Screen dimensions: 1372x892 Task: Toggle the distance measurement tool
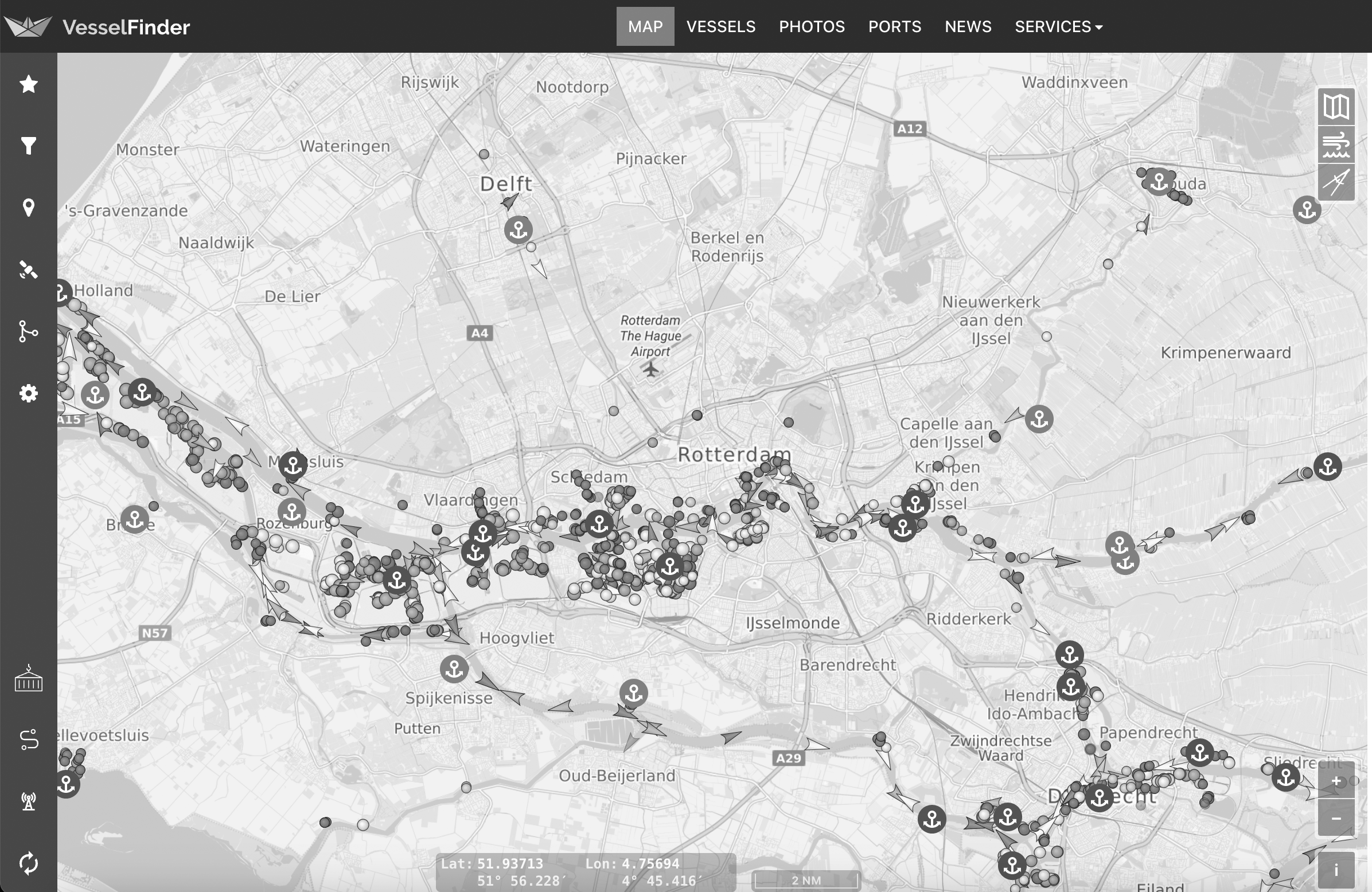[x=1336, y=183]
